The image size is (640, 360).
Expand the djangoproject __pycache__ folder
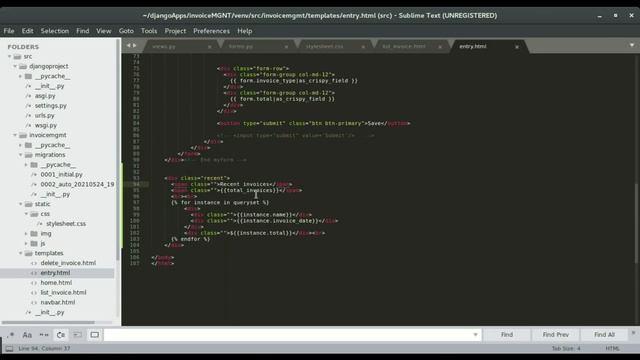(x=20, y=76)
